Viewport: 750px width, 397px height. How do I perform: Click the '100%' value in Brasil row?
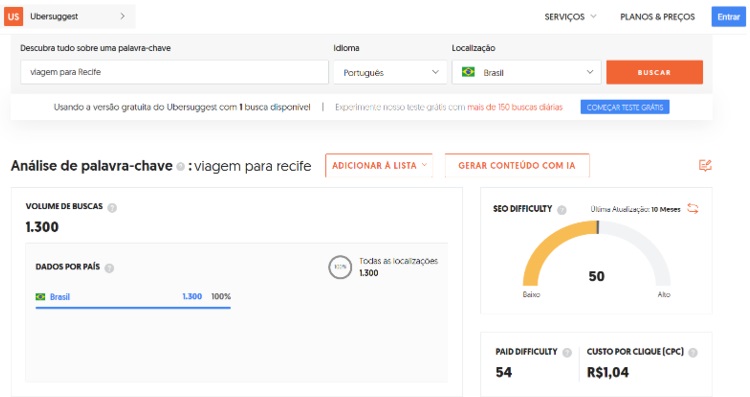221,297
